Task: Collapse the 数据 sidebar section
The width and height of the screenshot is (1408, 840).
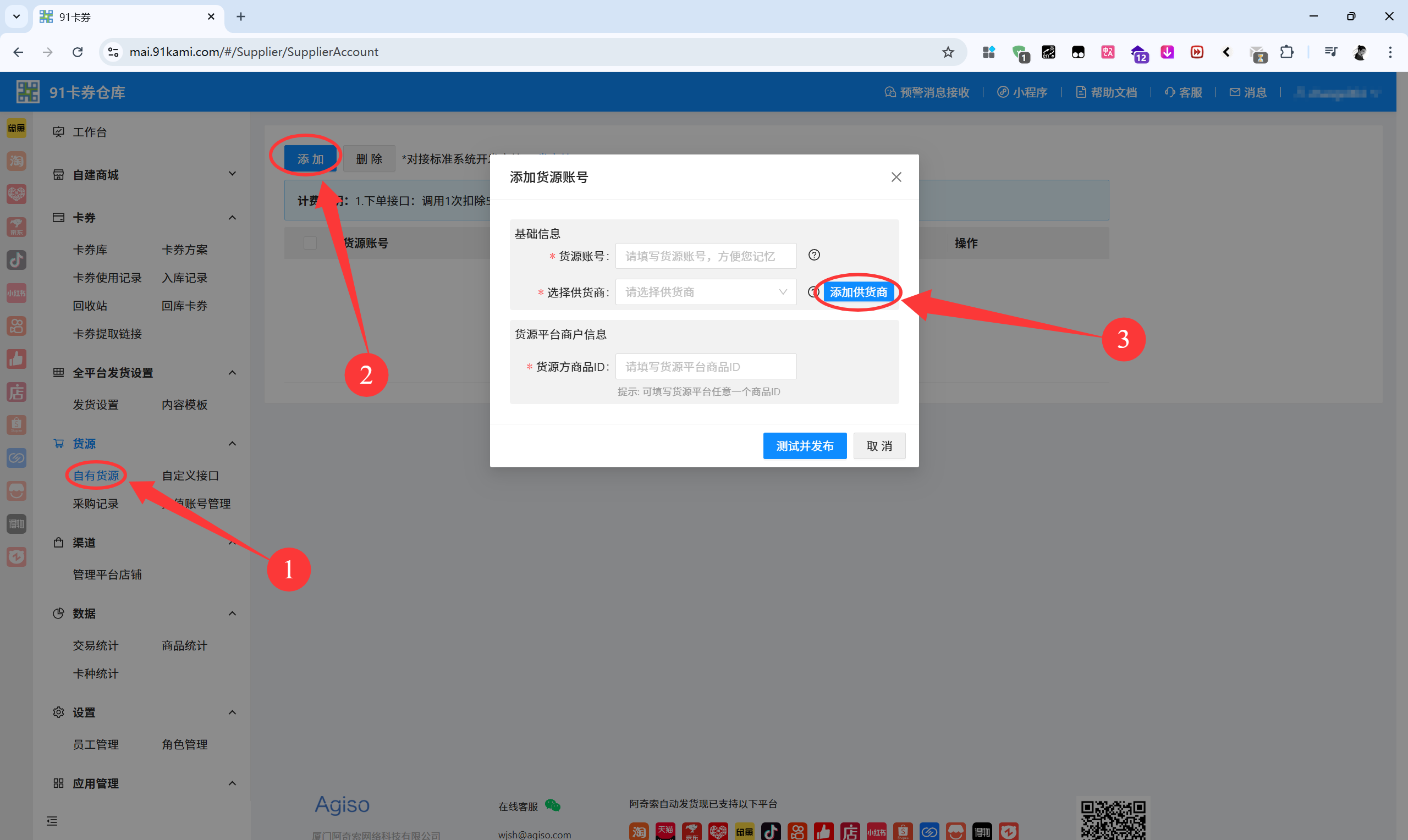Action: click(x=232, y=613)
